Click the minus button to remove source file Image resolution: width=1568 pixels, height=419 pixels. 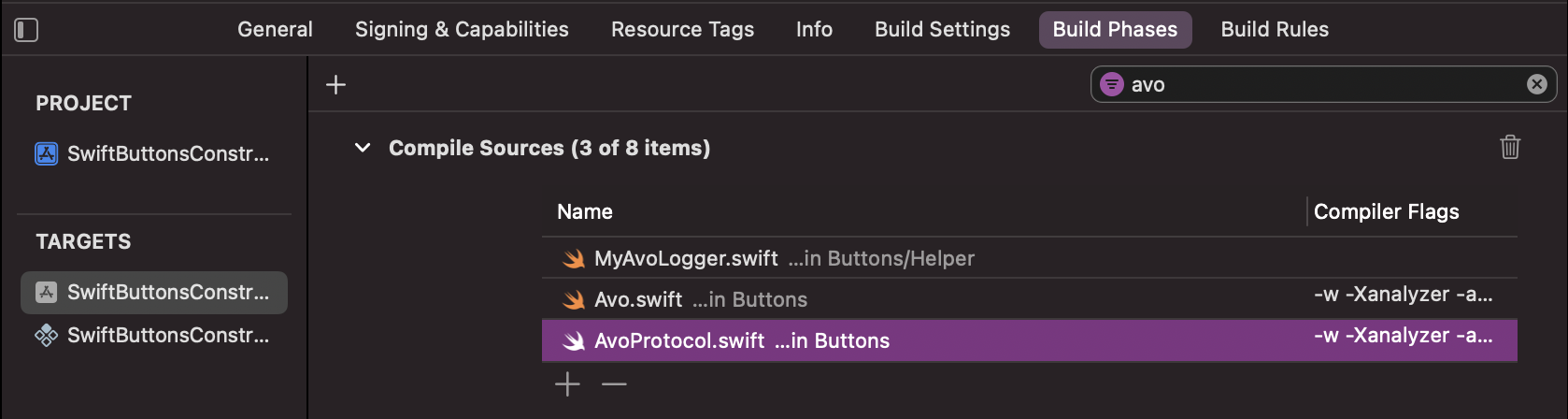pyautogui.click(x=614, y=384)
